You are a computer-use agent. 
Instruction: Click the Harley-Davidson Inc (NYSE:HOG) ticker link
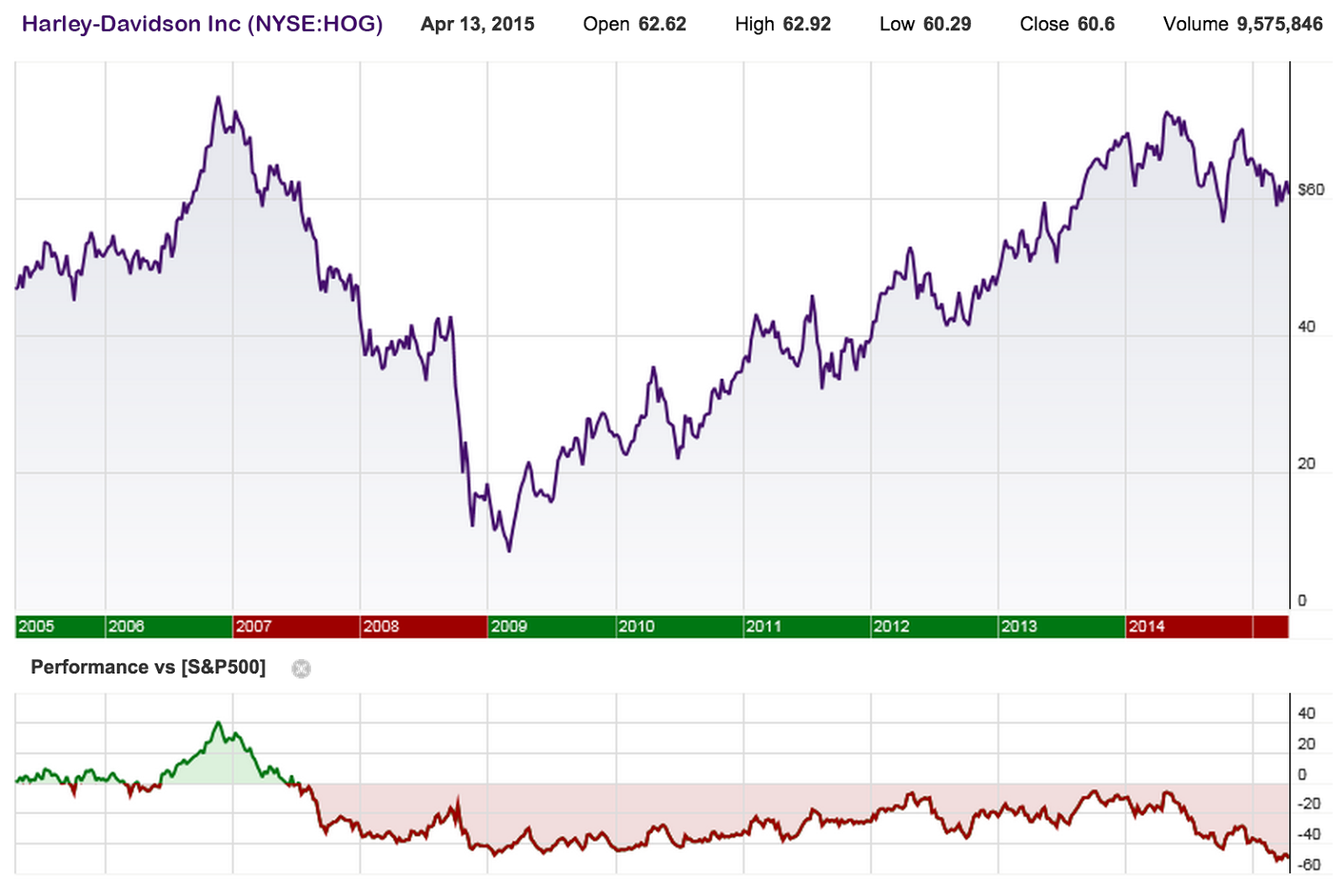click(202, 24)
